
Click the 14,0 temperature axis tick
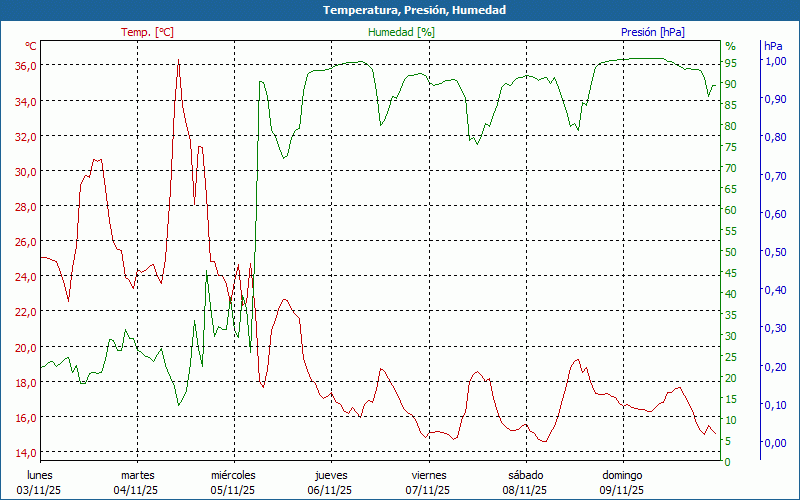[x=25, y=452]
